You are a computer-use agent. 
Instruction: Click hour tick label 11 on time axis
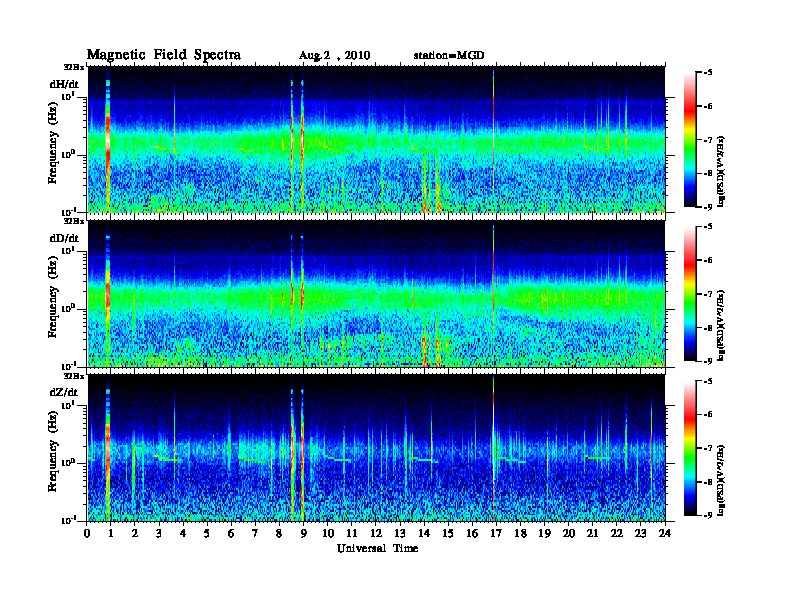(x=352, y=534)
